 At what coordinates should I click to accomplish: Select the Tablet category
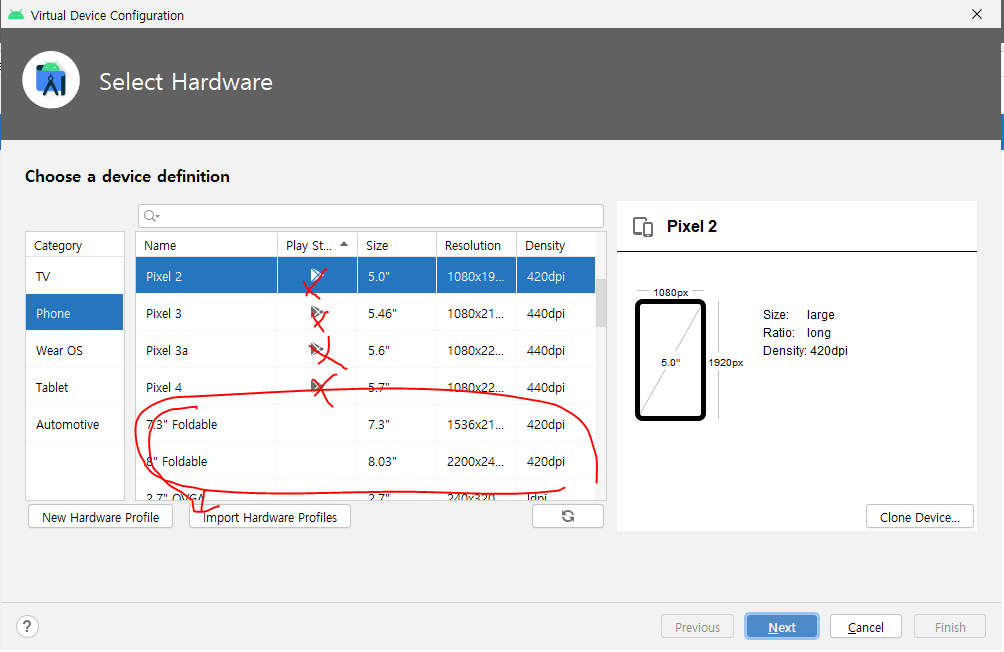click(75, 387)
